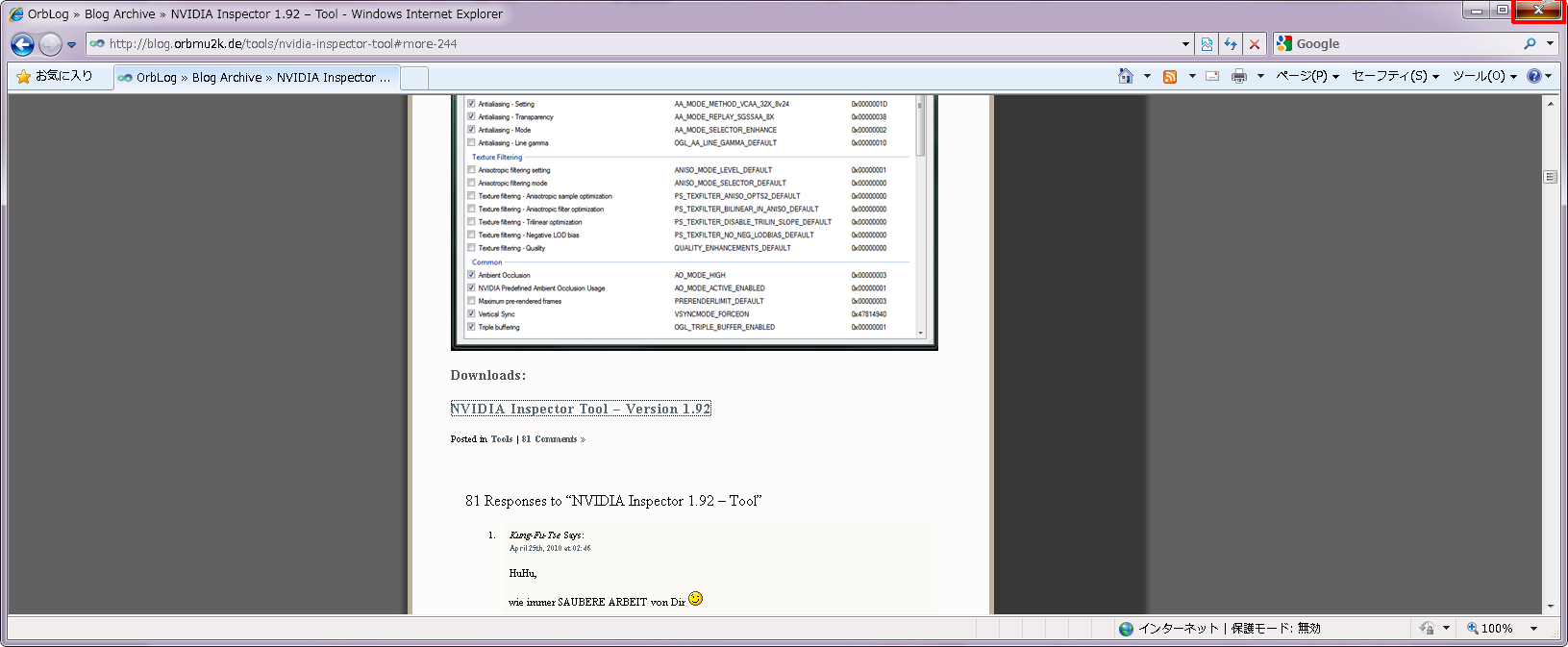Go back with the Back arrow button
Viewport: 1568px width, 647px height.
tap(22, 44)
